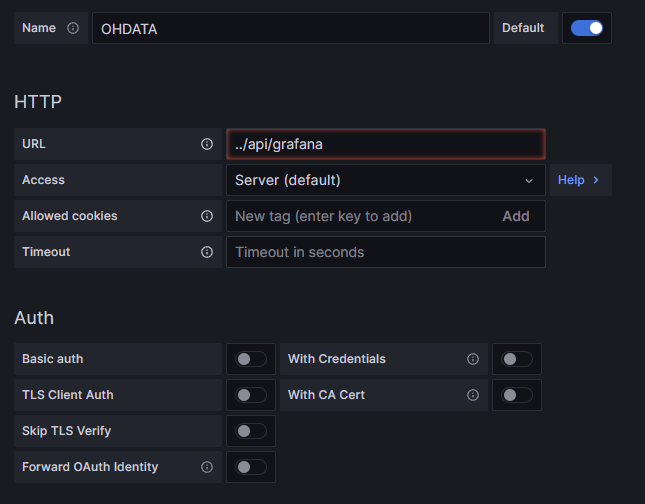The width and height of the screenshot is (645, 504).
Task: Show the Allowed cookies info tooltip icon
Action: click(207, 216)
